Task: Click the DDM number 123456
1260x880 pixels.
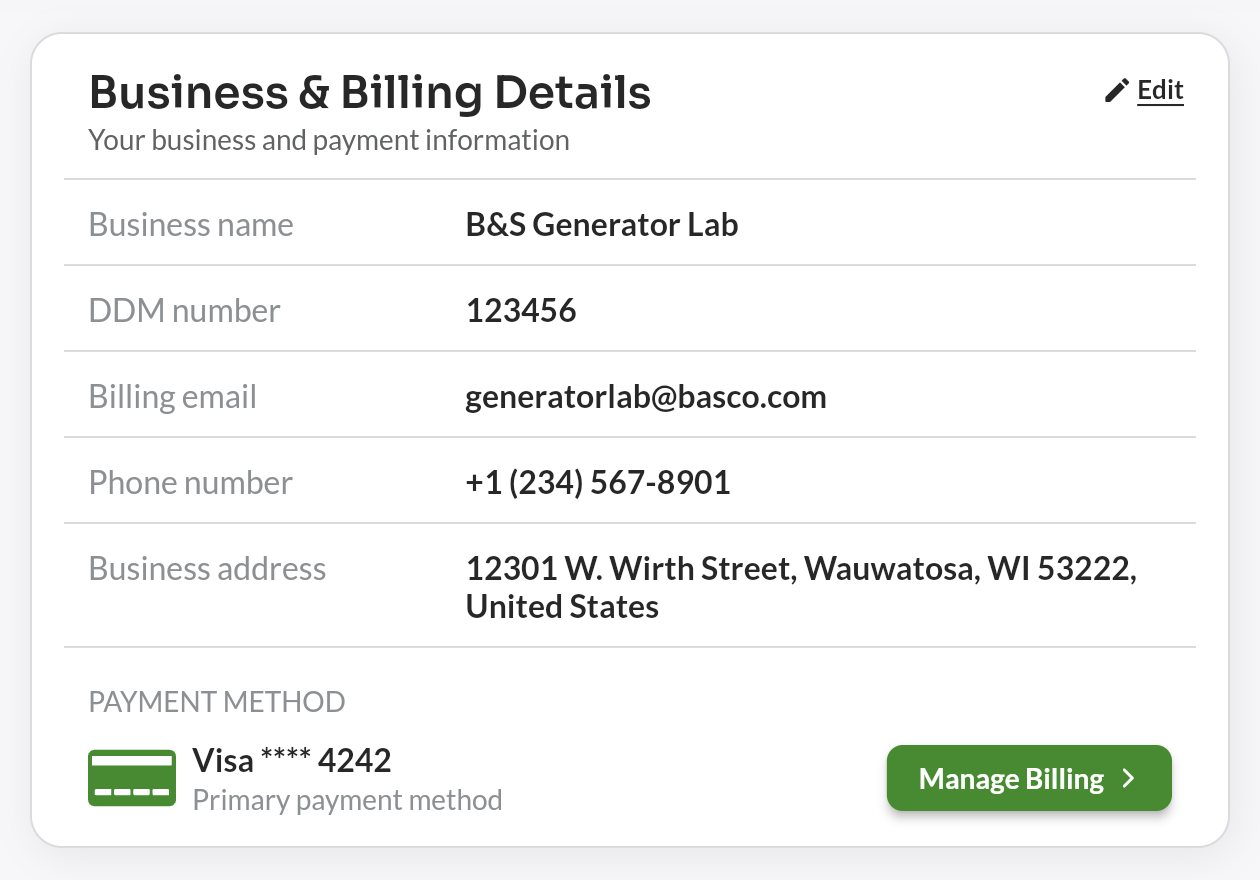Action: 521,311
